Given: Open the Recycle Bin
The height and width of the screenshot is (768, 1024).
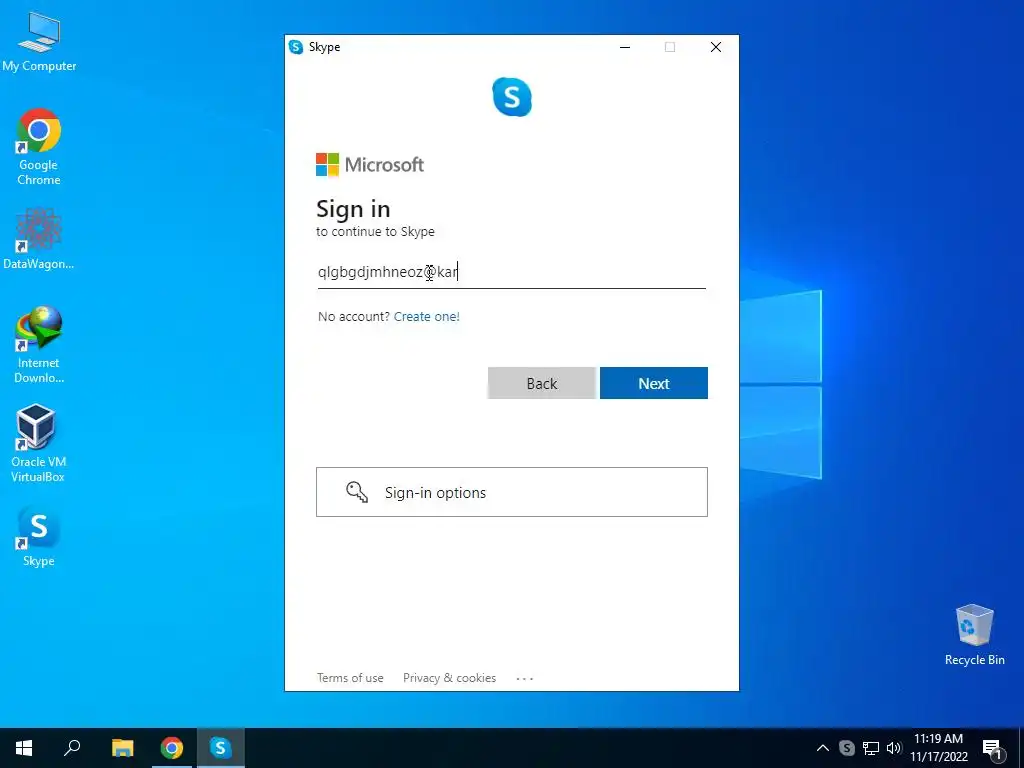Looking at the screenshot, I should (974, 634).
